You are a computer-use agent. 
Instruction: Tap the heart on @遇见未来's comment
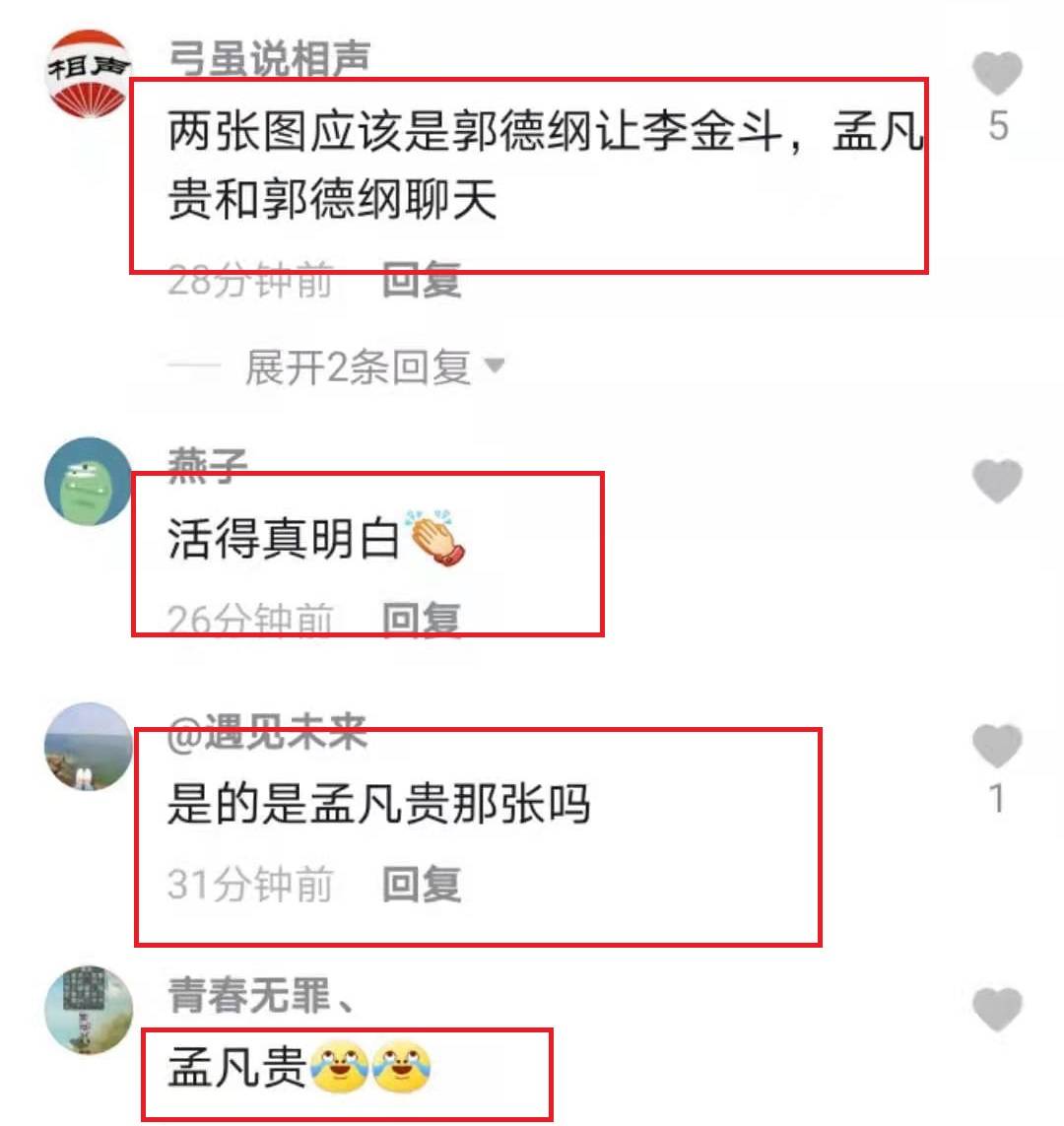click(x=997, y=746)
